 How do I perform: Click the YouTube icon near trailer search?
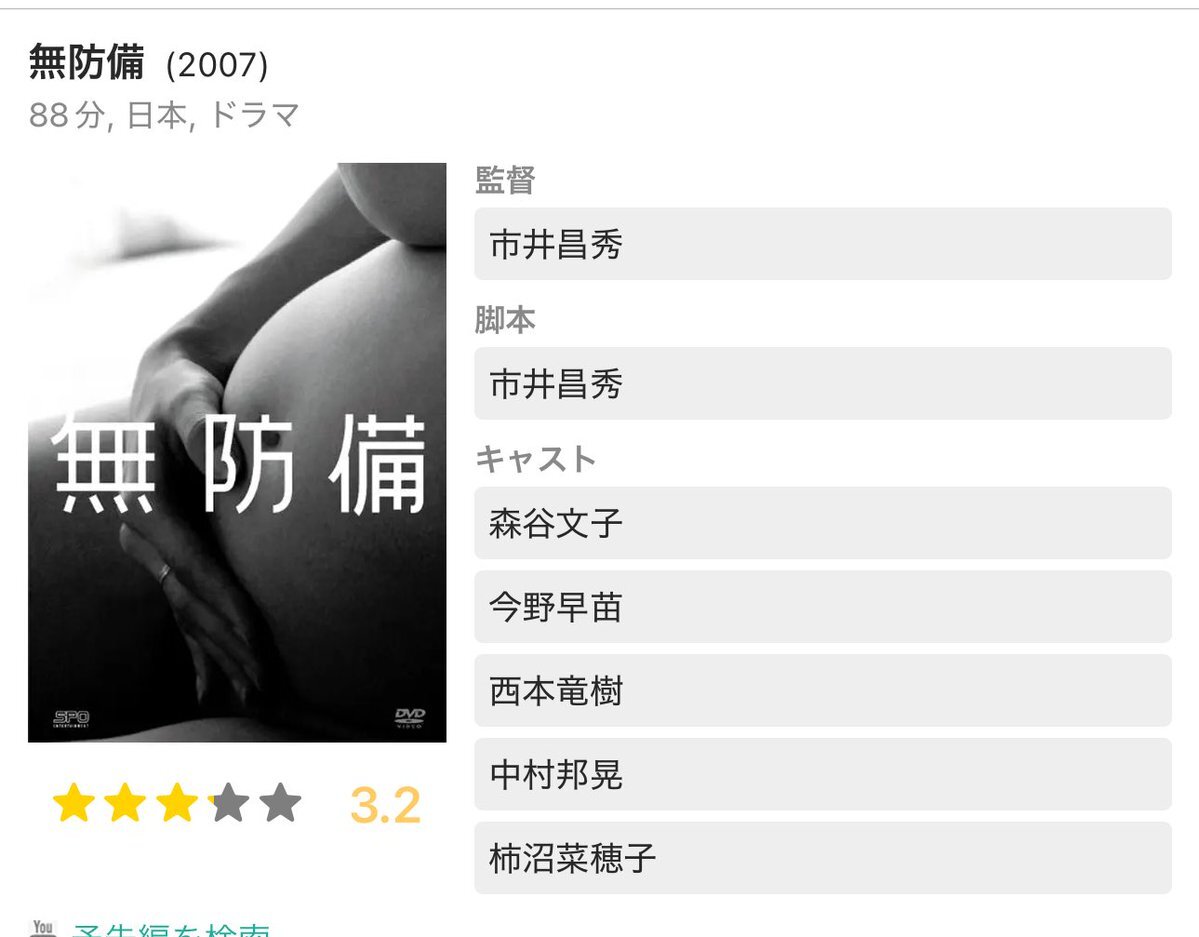point(43,929)
